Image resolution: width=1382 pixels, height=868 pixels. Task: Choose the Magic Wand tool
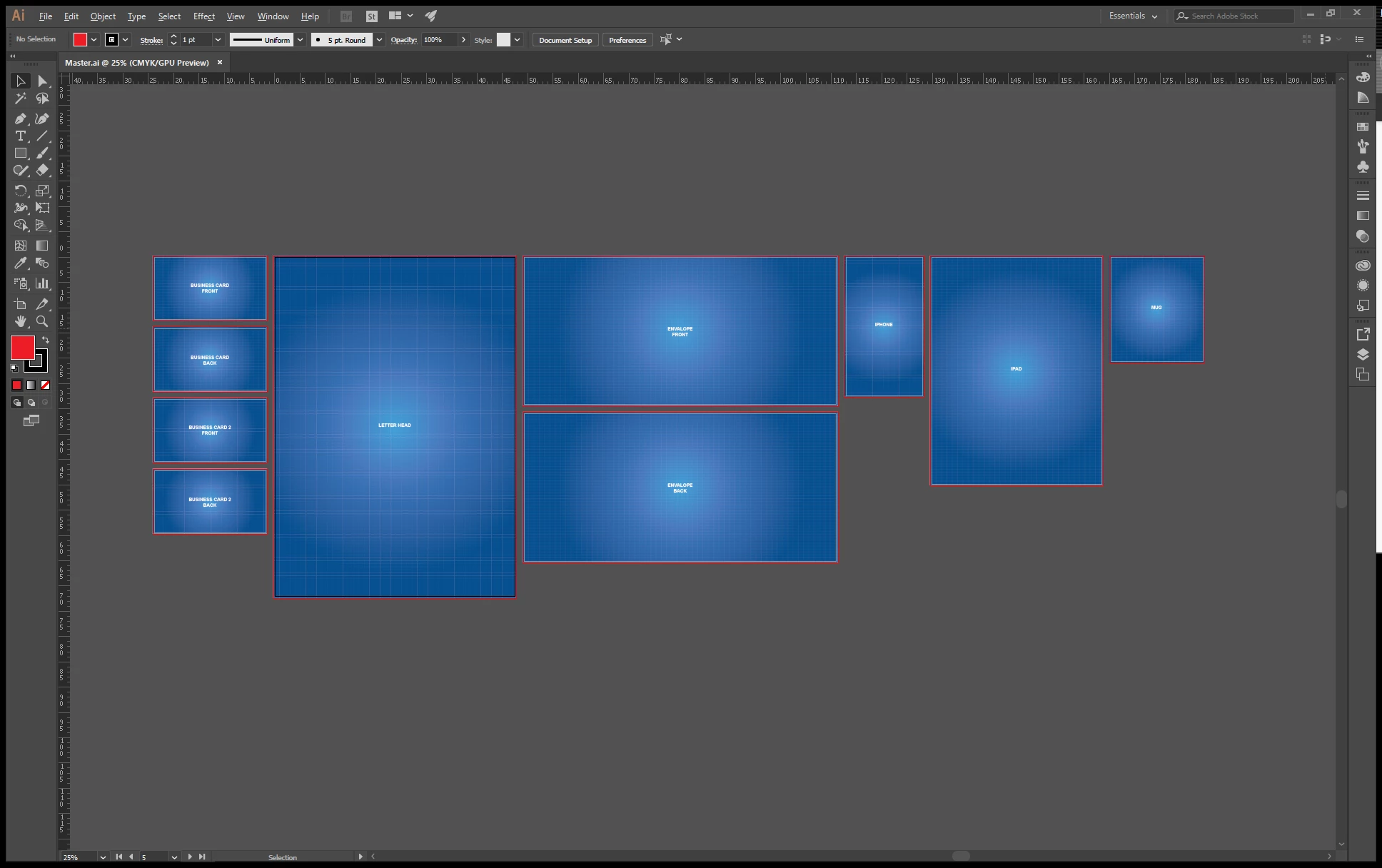(20, 99)
